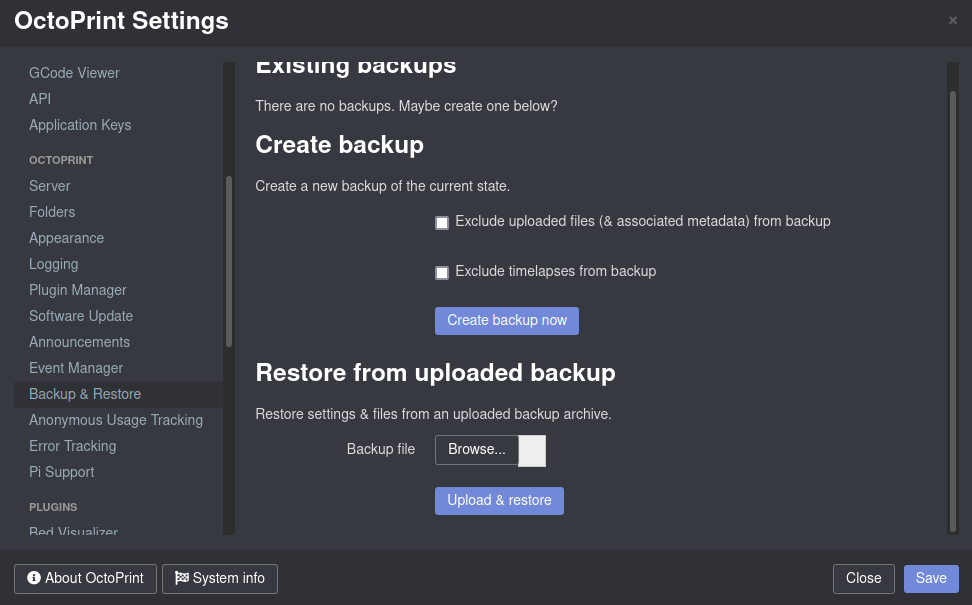
Task: Click the info icon on About OctoPrint
Action: 34,578
